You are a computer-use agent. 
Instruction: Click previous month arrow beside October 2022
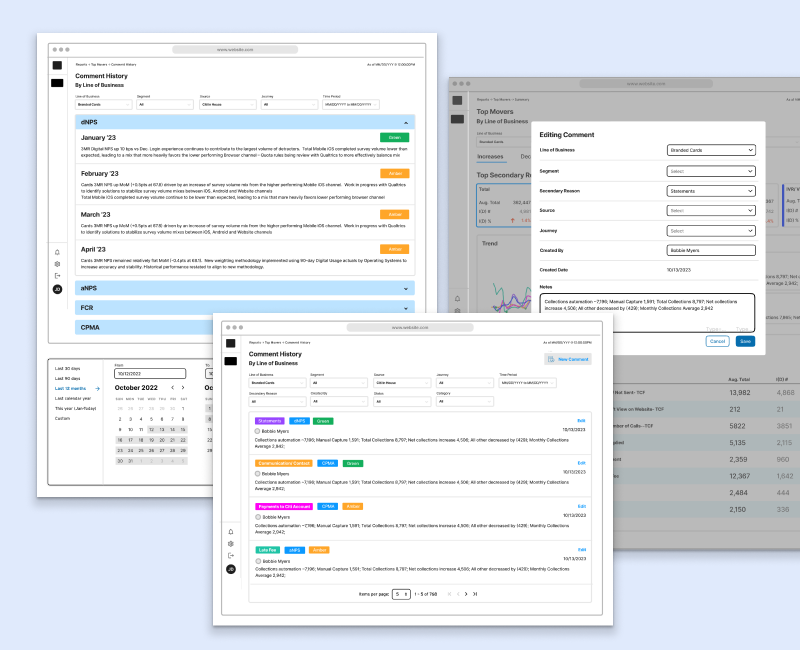coord(172,388)
